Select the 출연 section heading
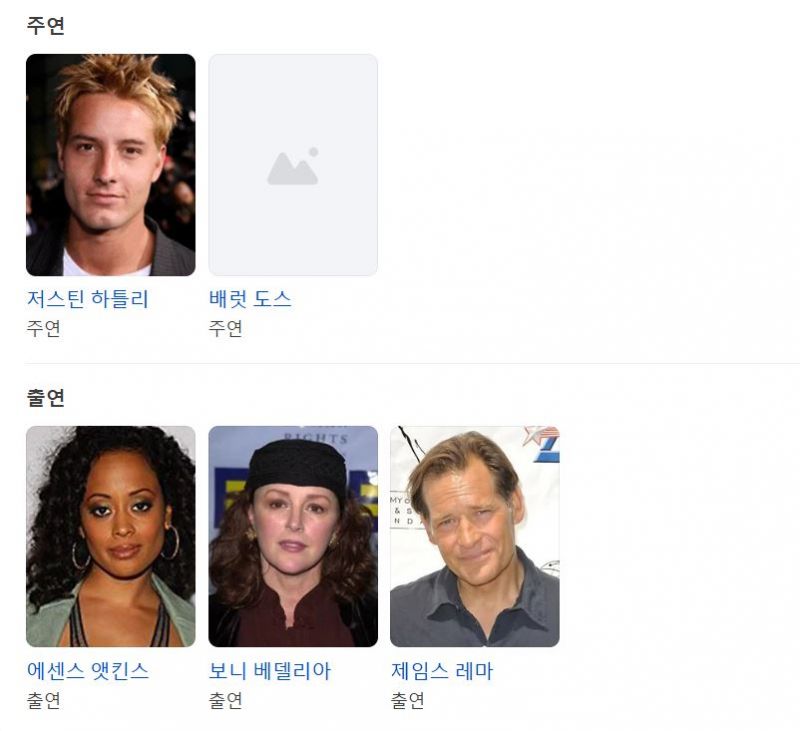Image resolution: width=800 pixels, height=731 pixels. point(45,397)
